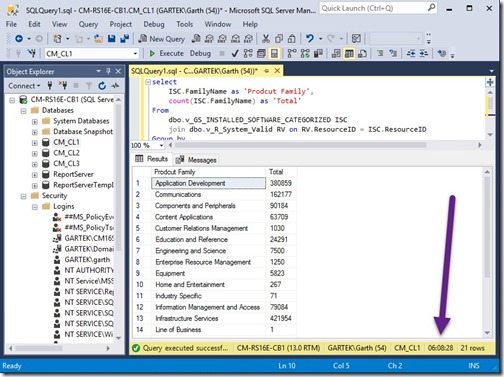Click the Open File folder icon
Screen dimensions: 504x377
[98, 39]
